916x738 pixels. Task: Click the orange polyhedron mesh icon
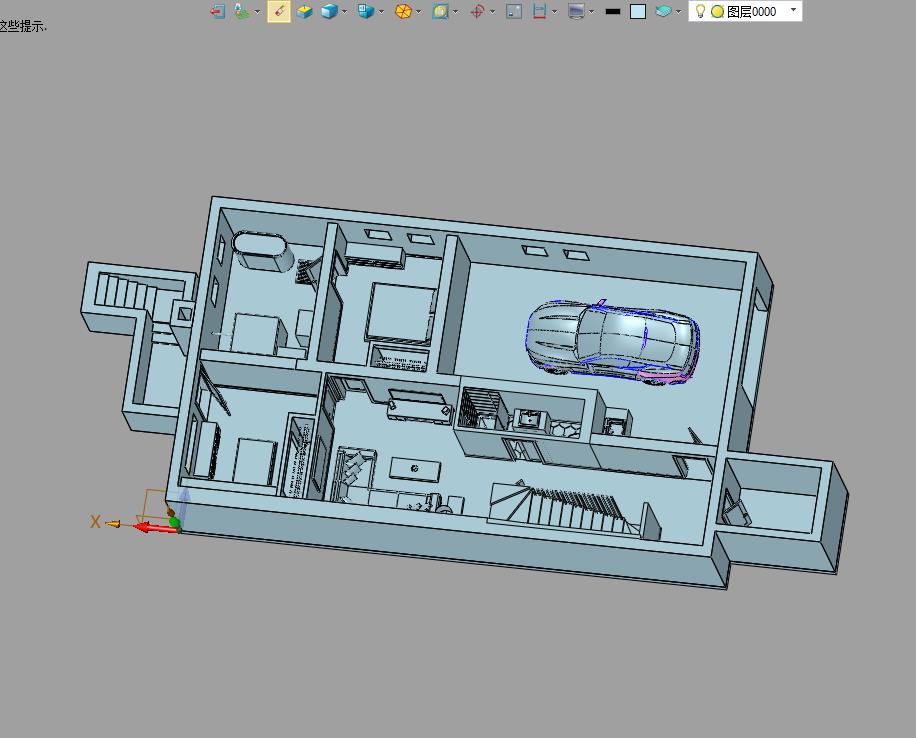point(403,11)
